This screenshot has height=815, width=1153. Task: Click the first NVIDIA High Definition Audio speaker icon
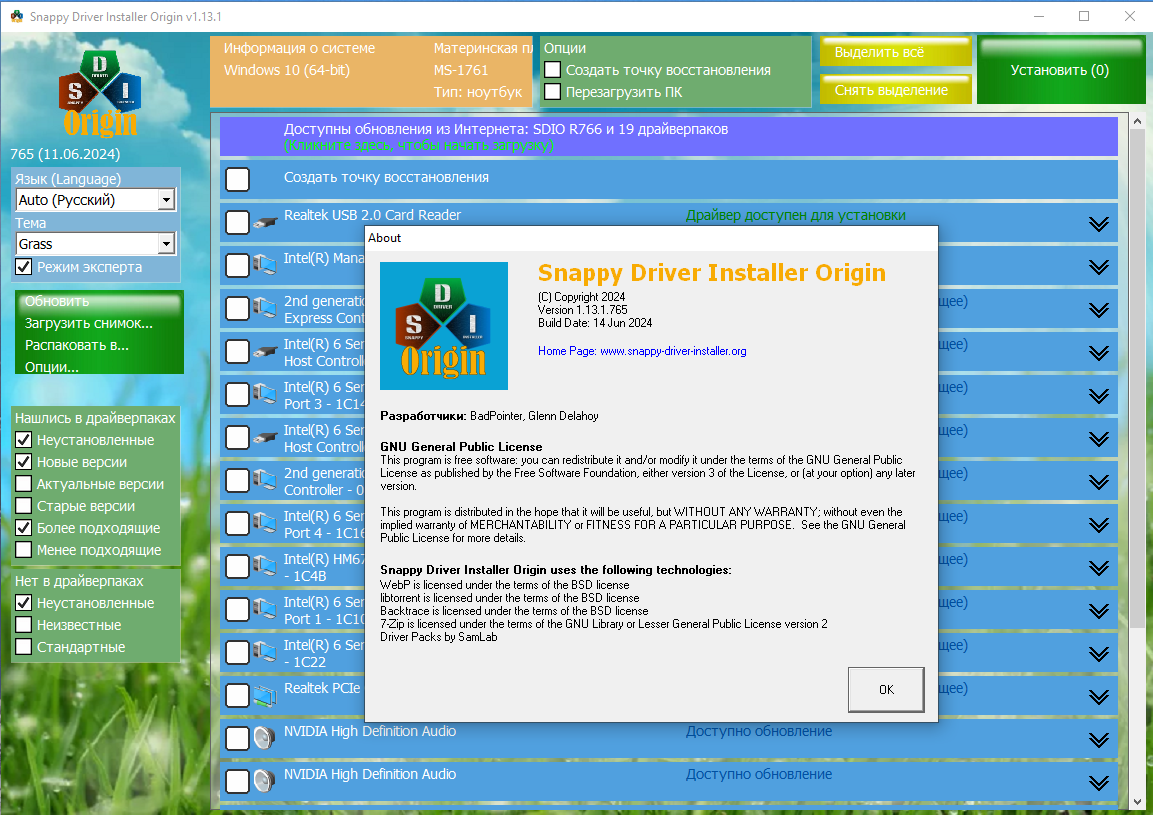[265, 738]
